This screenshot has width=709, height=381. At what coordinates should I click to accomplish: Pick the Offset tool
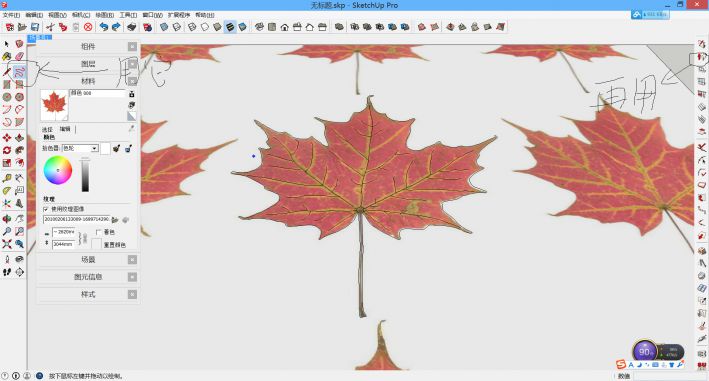click(19, 163)
